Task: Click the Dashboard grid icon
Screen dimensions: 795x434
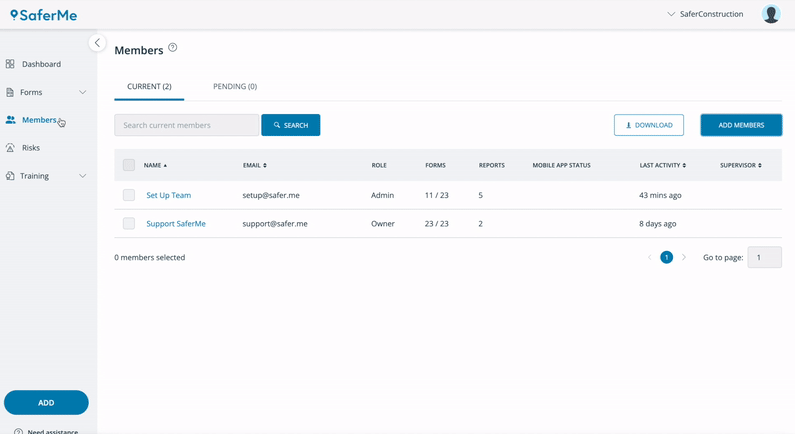Action: click(10, 64)
